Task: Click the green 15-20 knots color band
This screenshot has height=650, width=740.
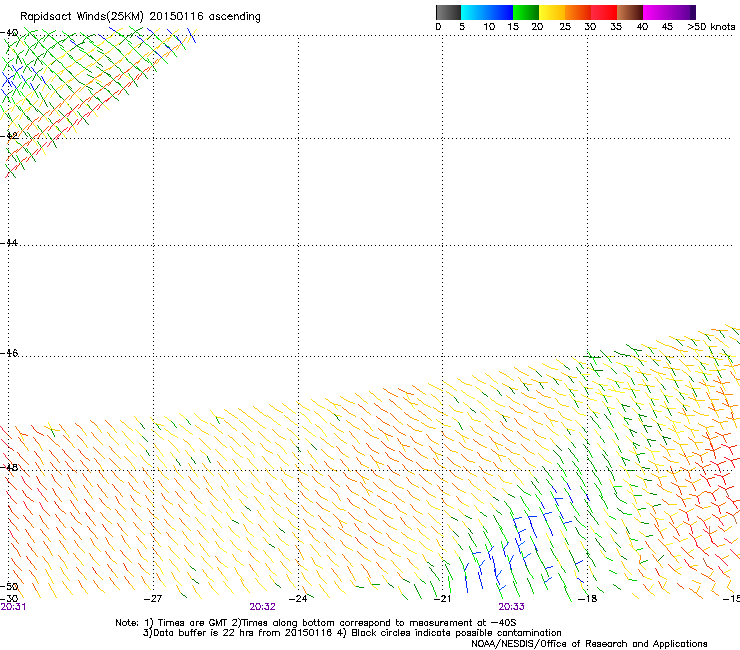Action: coord(526,12)
